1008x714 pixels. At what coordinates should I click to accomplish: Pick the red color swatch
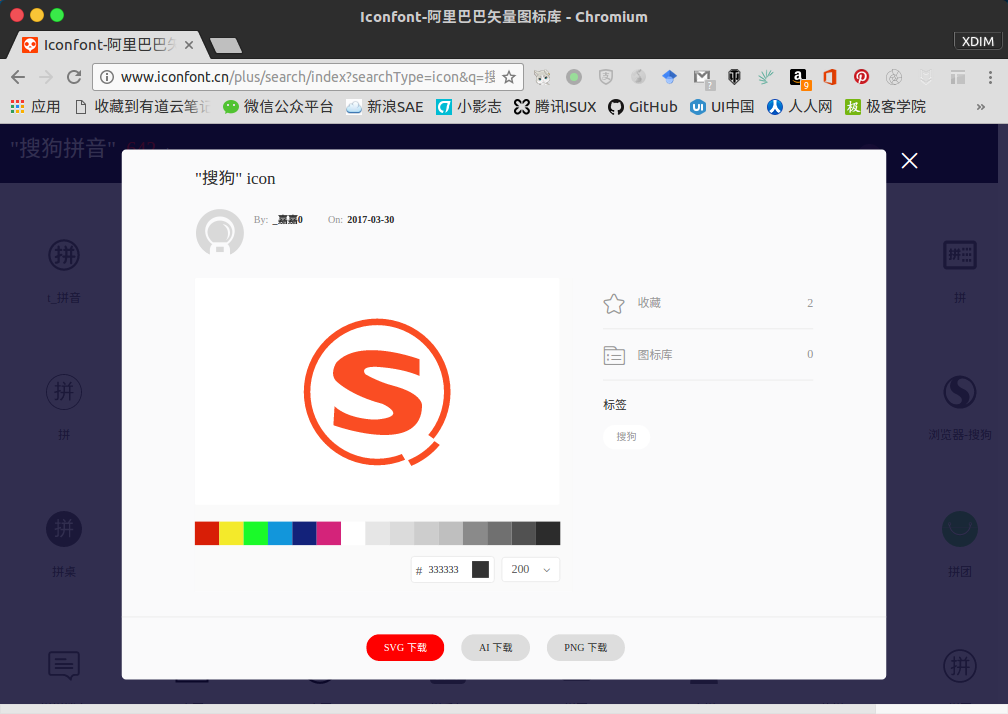tap(207, 533)
